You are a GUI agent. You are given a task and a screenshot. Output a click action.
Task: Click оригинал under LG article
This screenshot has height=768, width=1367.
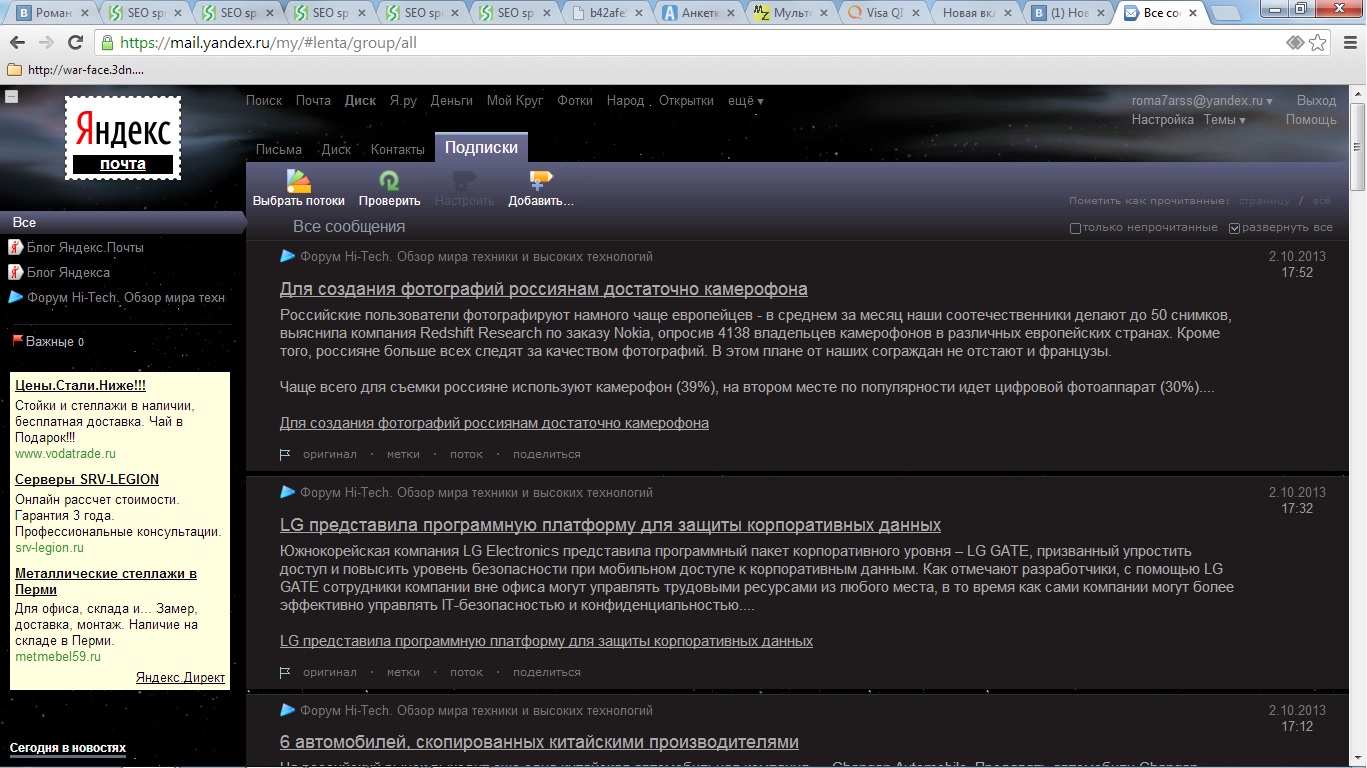[x=330, y=672]
